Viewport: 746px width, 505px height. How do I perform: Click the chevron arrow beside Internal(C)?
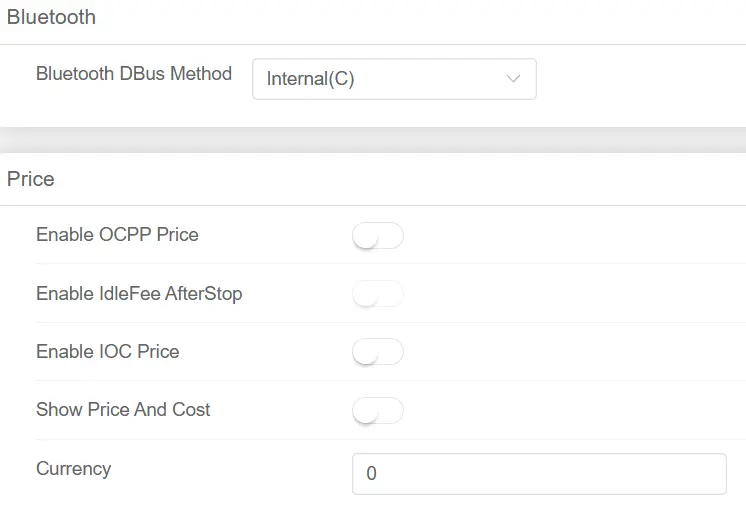point(514,79)
